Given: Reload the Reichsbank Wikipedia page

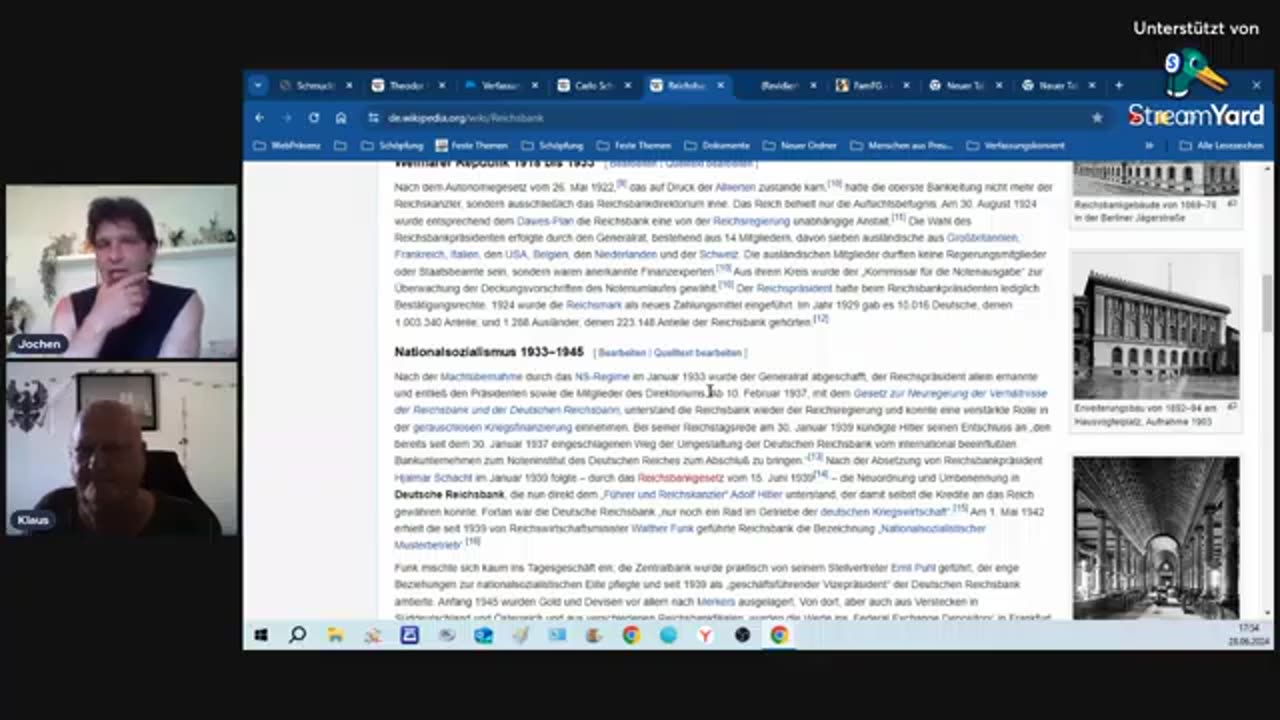Looking at the screenshot, I should click(x=313, y=118).
